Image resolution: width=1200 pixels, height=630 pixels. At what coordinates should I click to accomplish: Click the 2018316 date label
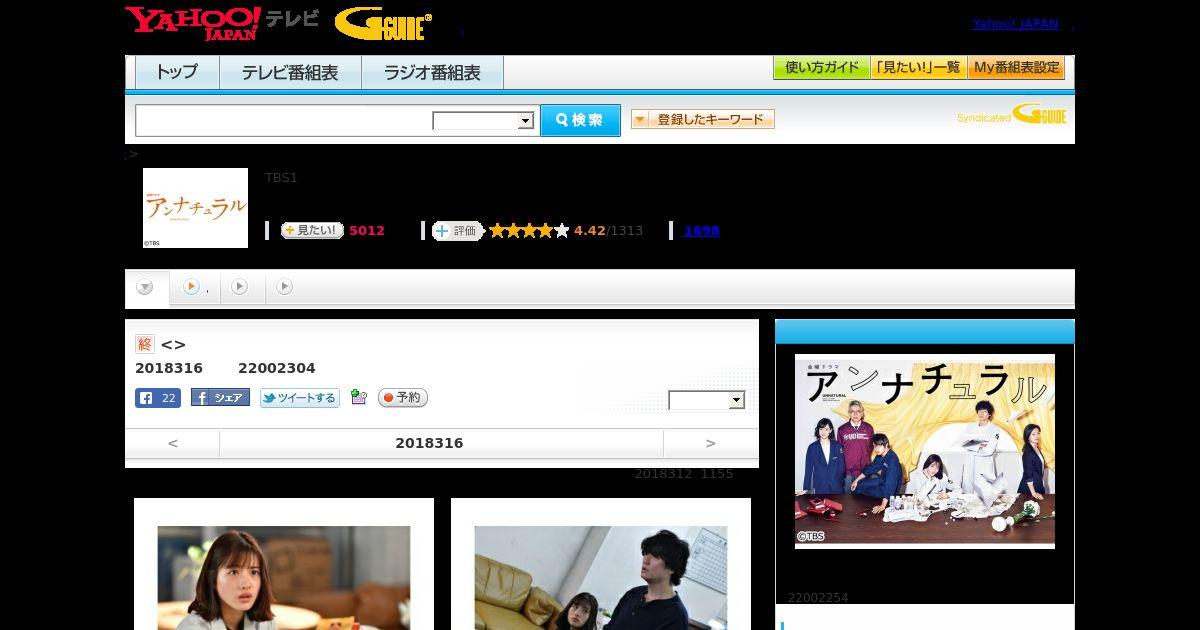429,443
